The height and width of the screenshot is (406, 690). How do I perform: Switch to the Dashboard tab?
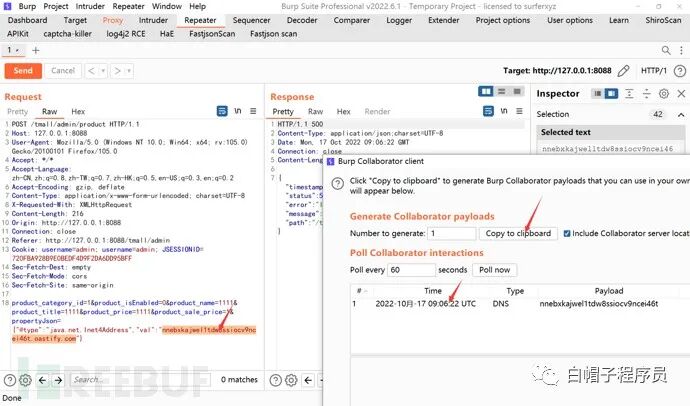click(x=27, y=20)
